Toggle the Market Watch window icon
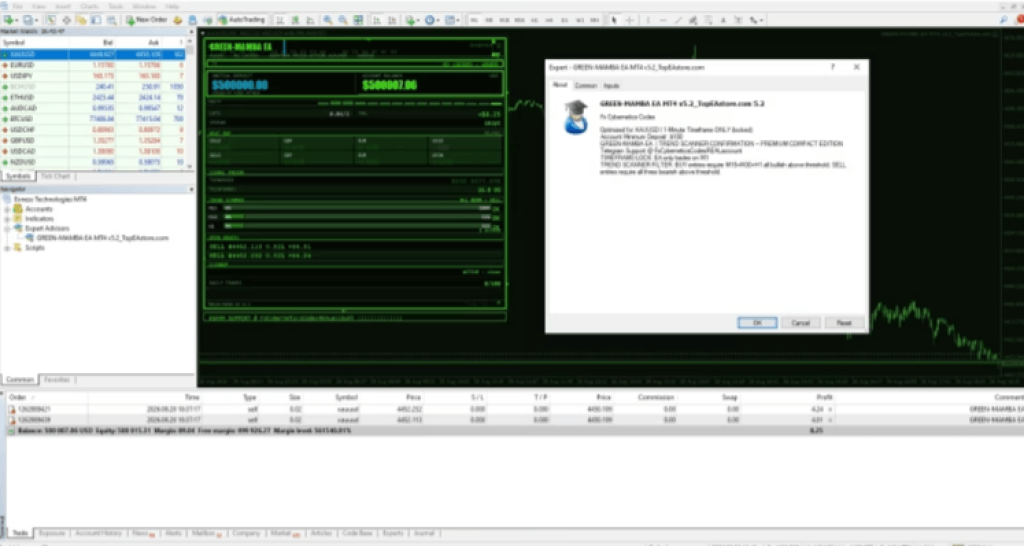 click(x=50, y=20)
